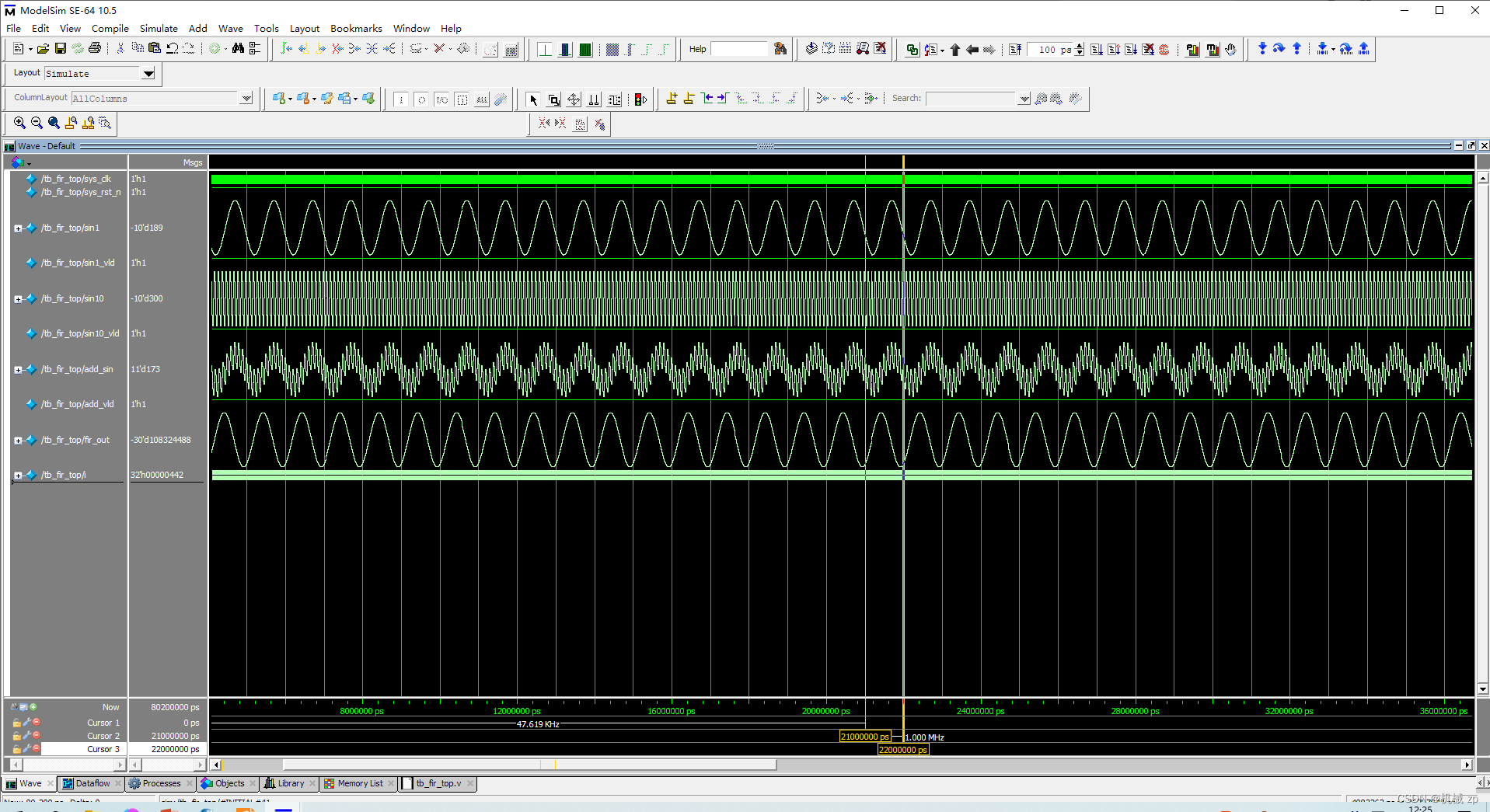Image resolution: width=1490 pixels, height=812 pixels.
Task: Expand the /tb_fir_top/sin10 signal
Action: click(18, 299)
